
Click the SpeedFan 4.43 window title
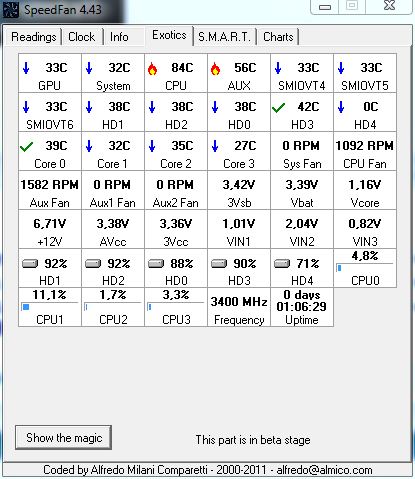pos(63,9)
